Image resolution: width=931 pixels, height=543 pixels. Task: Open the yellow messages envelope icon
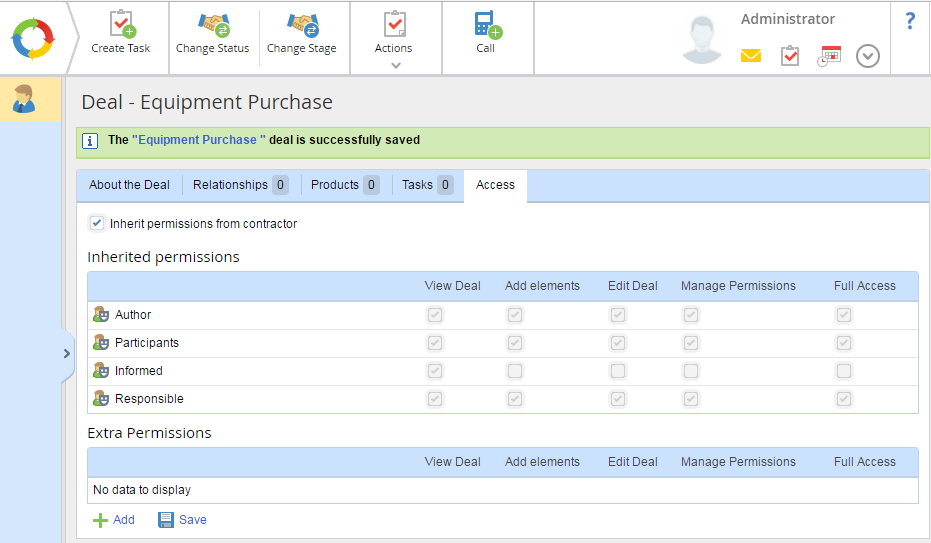click(x=750, y=56)
